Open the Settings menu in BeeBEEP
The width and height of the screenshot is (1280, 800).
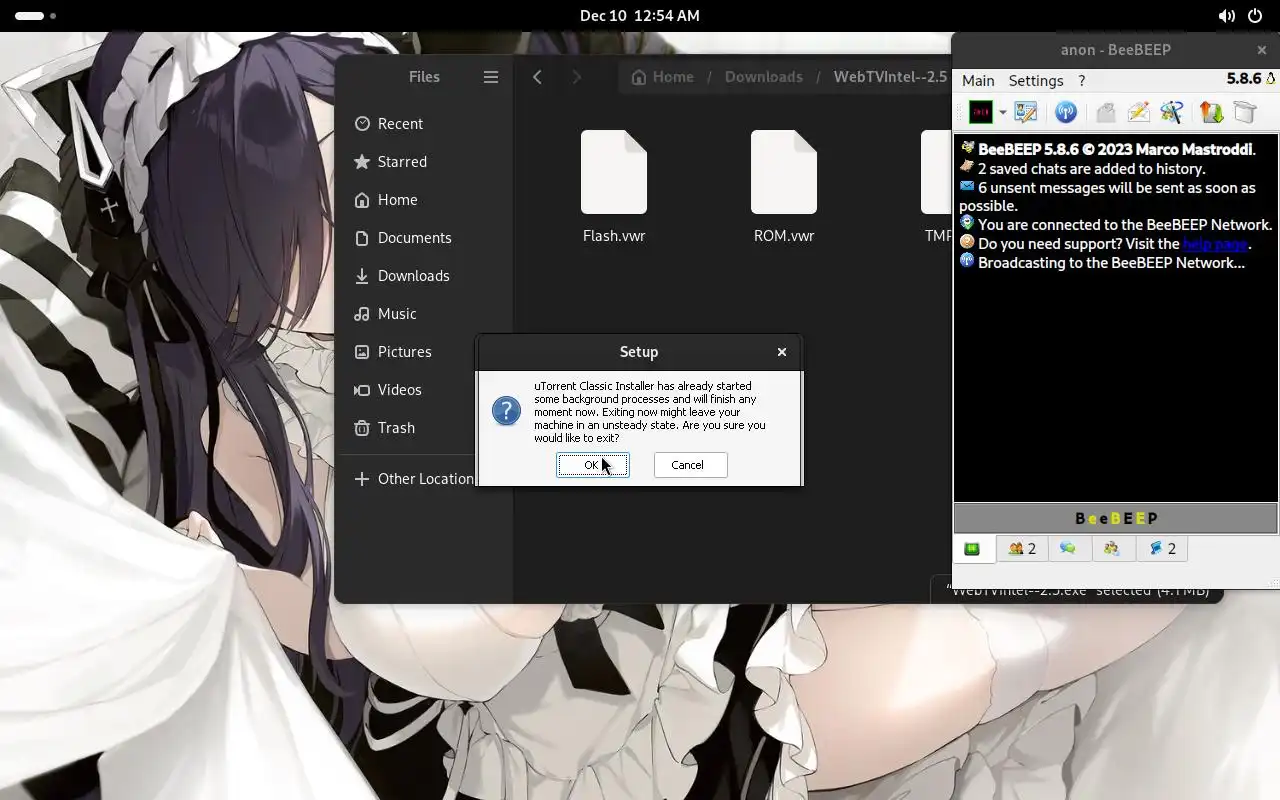[x=1036, y=81]
